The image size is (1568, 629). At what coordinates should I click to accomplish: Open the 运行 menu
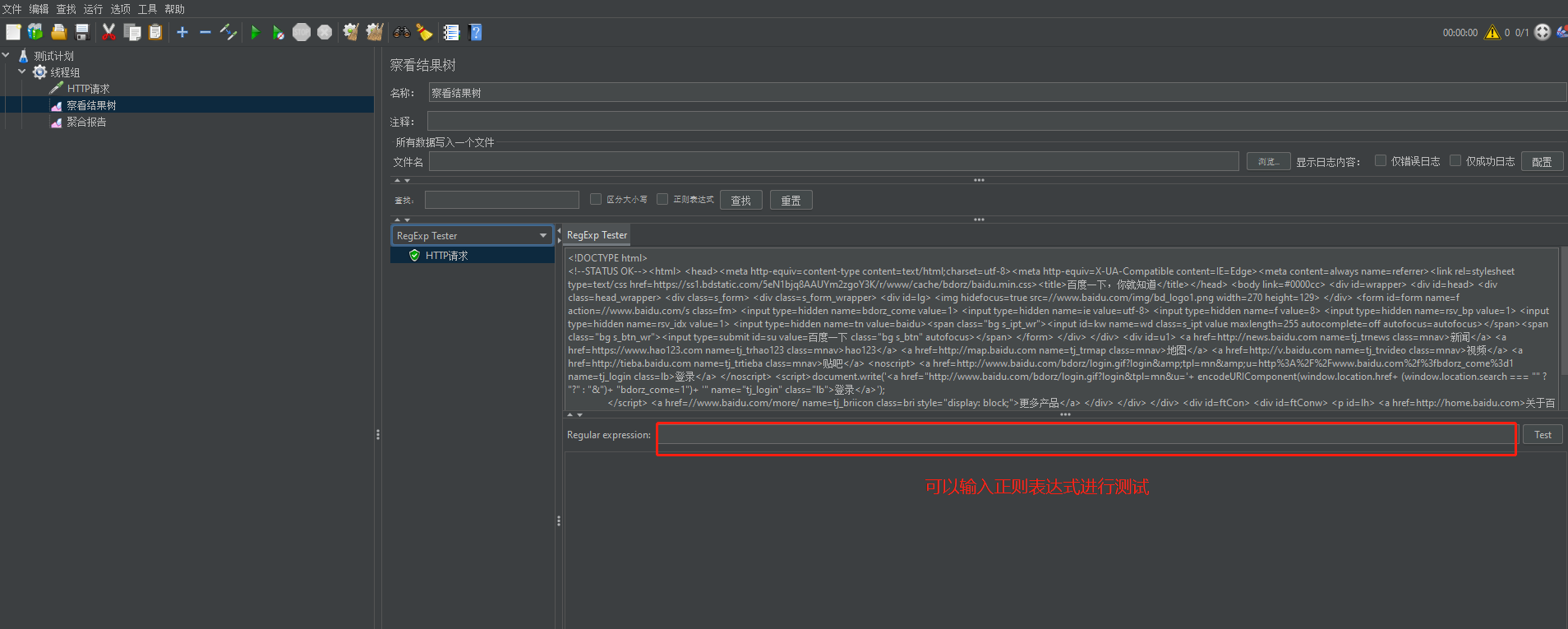coord(93,9)
